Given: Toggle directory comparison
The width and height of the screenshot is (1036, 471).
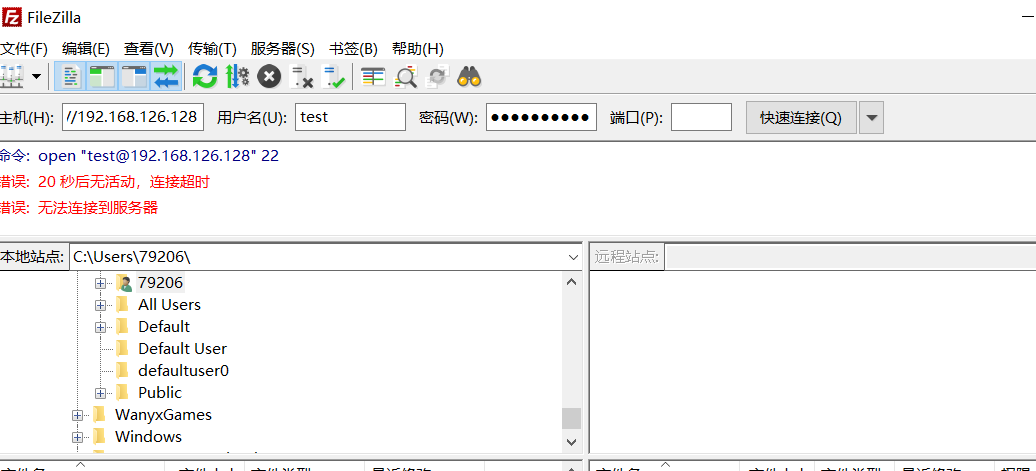Looking at the screenshot, I should (405, 77).
